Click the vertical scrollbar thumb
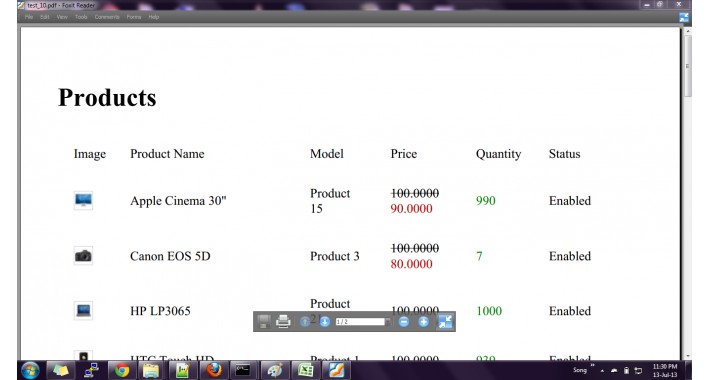710x380 pixels. 688,66
